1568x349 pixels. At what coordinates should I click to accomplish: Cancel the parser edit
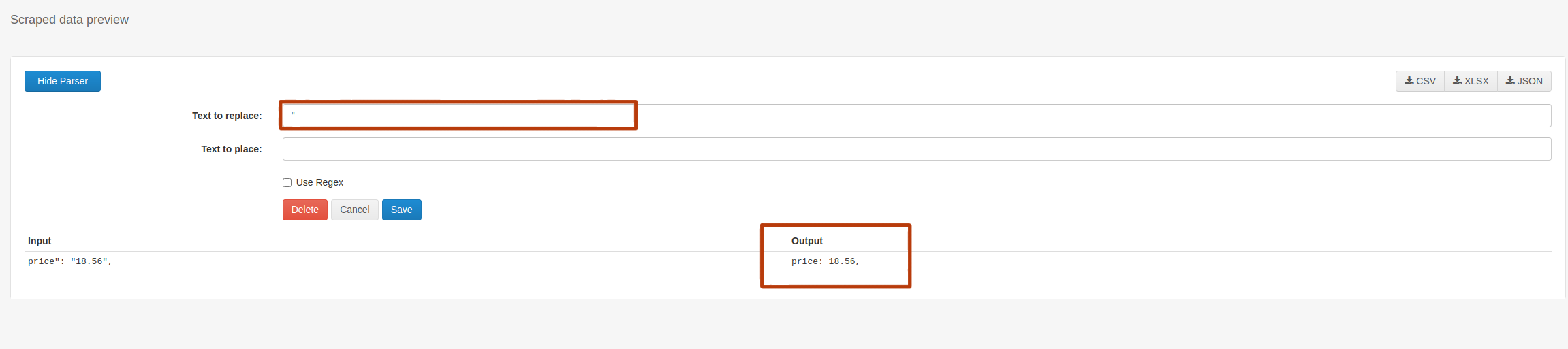click(354, 210)
